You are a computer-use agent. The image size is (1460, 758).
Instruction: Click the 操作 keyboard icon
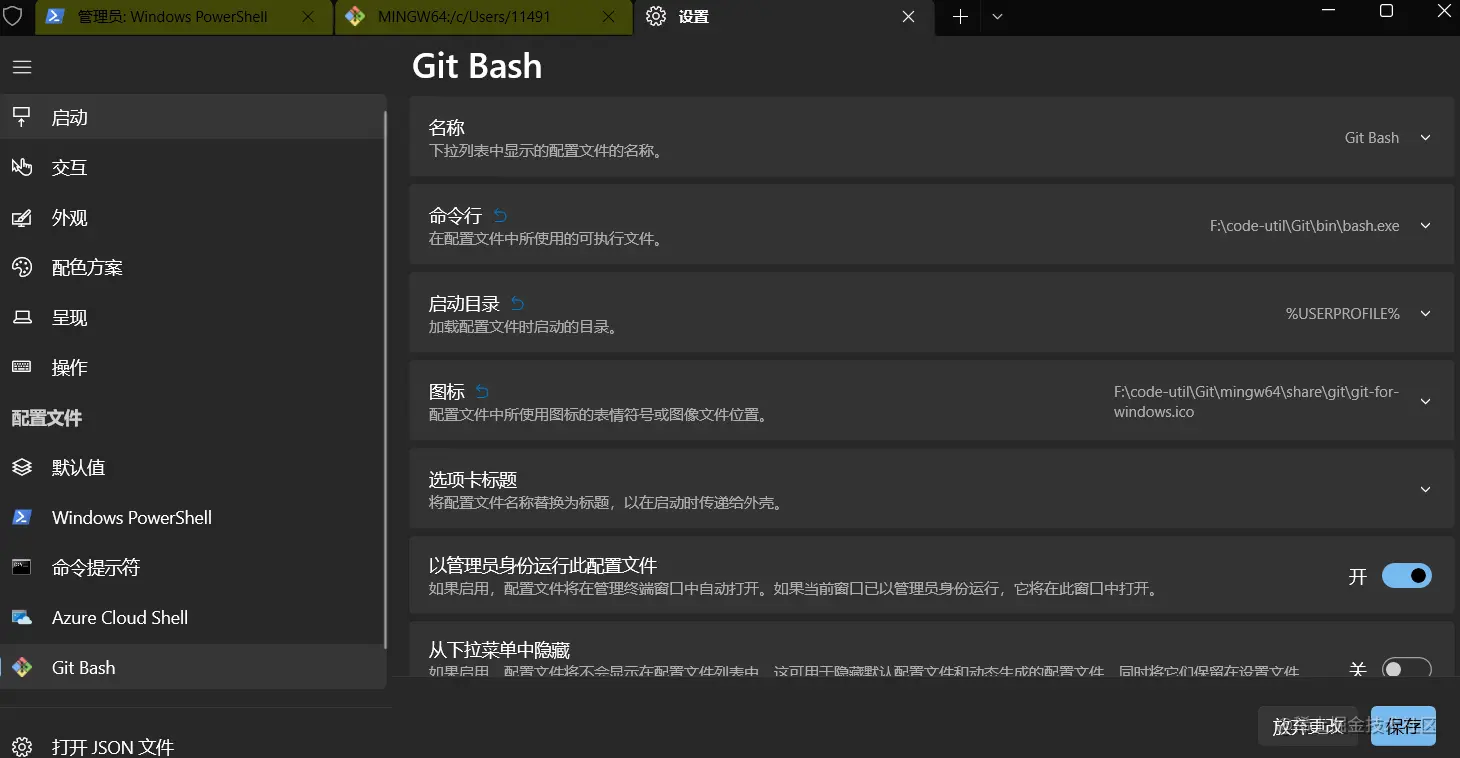pyautogui.click(x=22, y=367)
